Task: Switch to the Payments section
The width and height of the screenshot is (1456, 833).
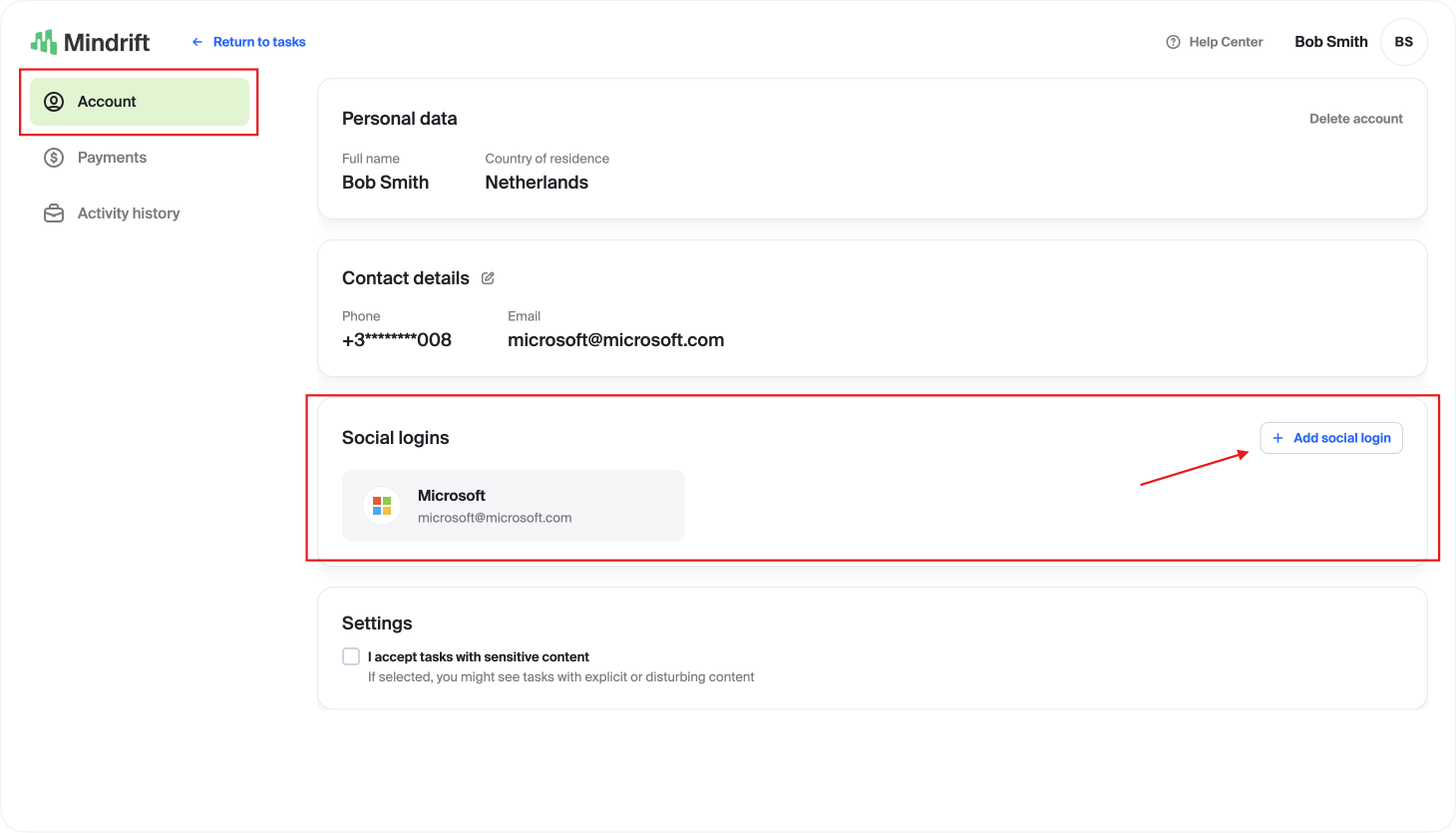Action: 112,157
